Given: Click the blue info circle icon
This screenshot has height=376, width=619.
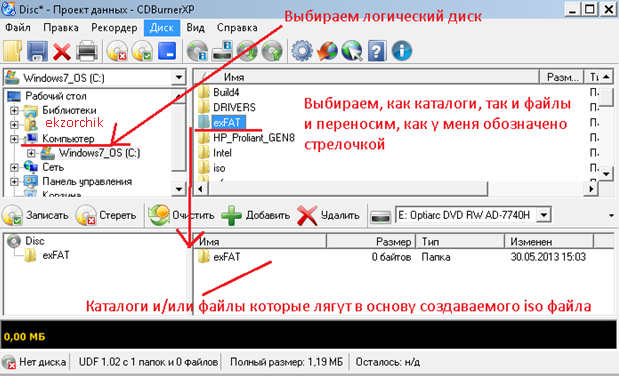Looking at the screenshot, I should click(x=402, y=51).
